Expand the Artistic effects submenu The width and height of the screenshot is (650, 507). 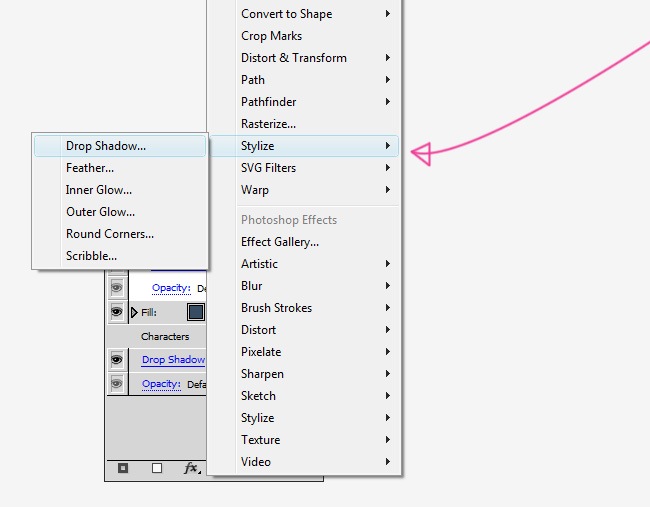(x=304, y=264)
